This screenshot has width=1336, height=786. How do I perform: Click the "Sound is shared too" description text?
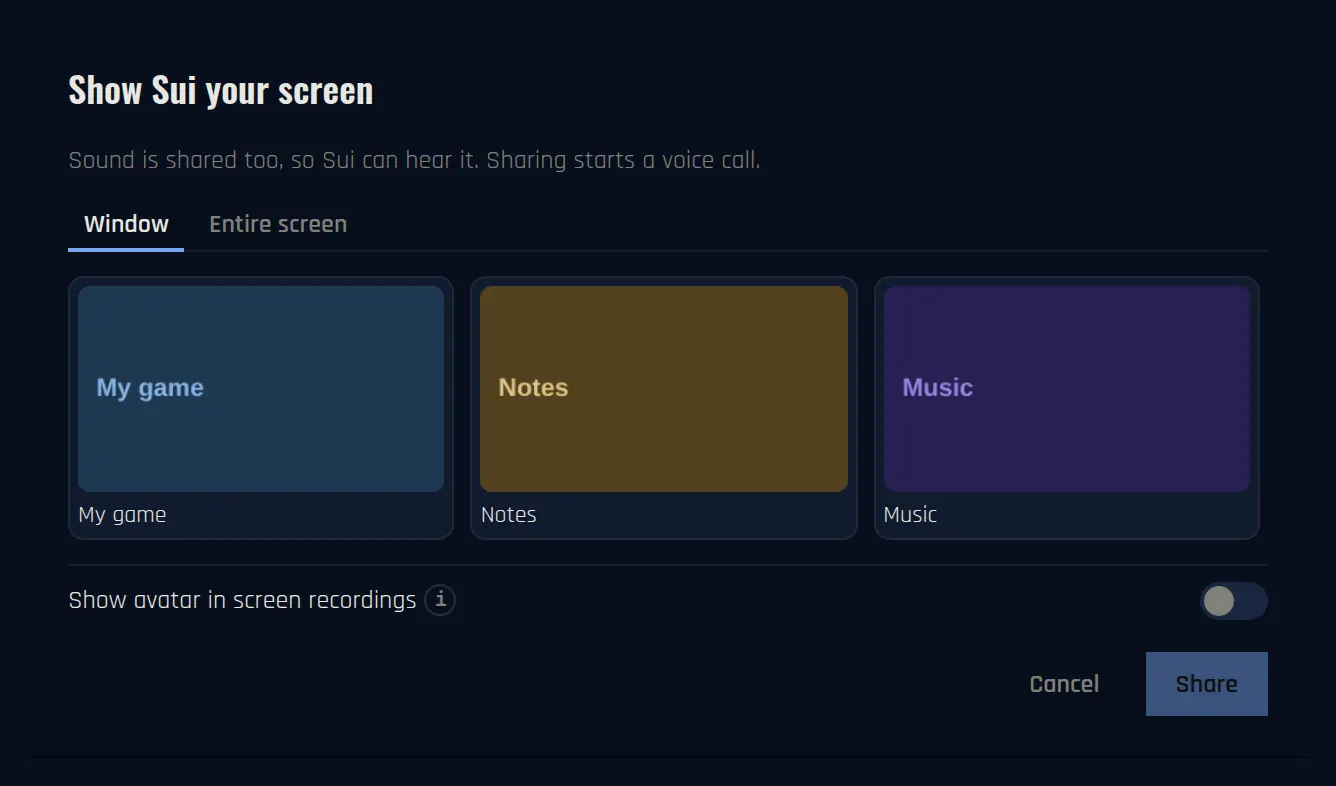414,160
